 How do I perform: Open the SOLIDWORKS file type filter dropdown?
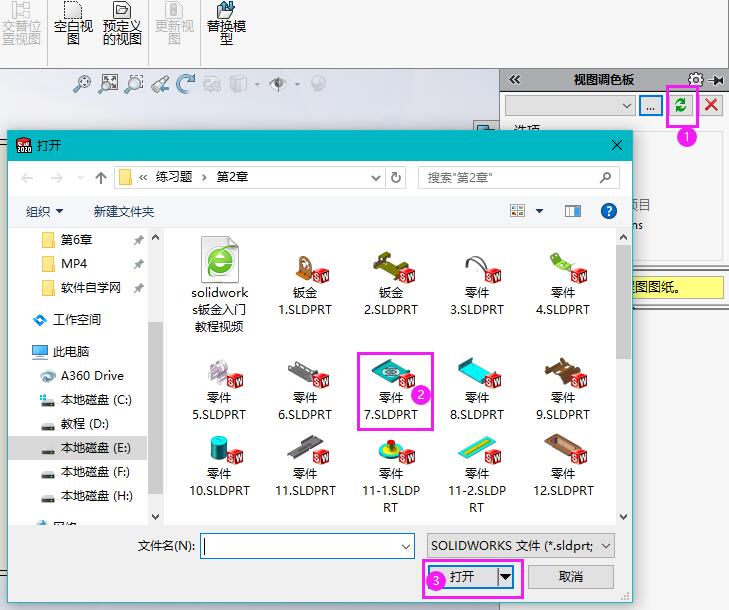coord(521,546)
